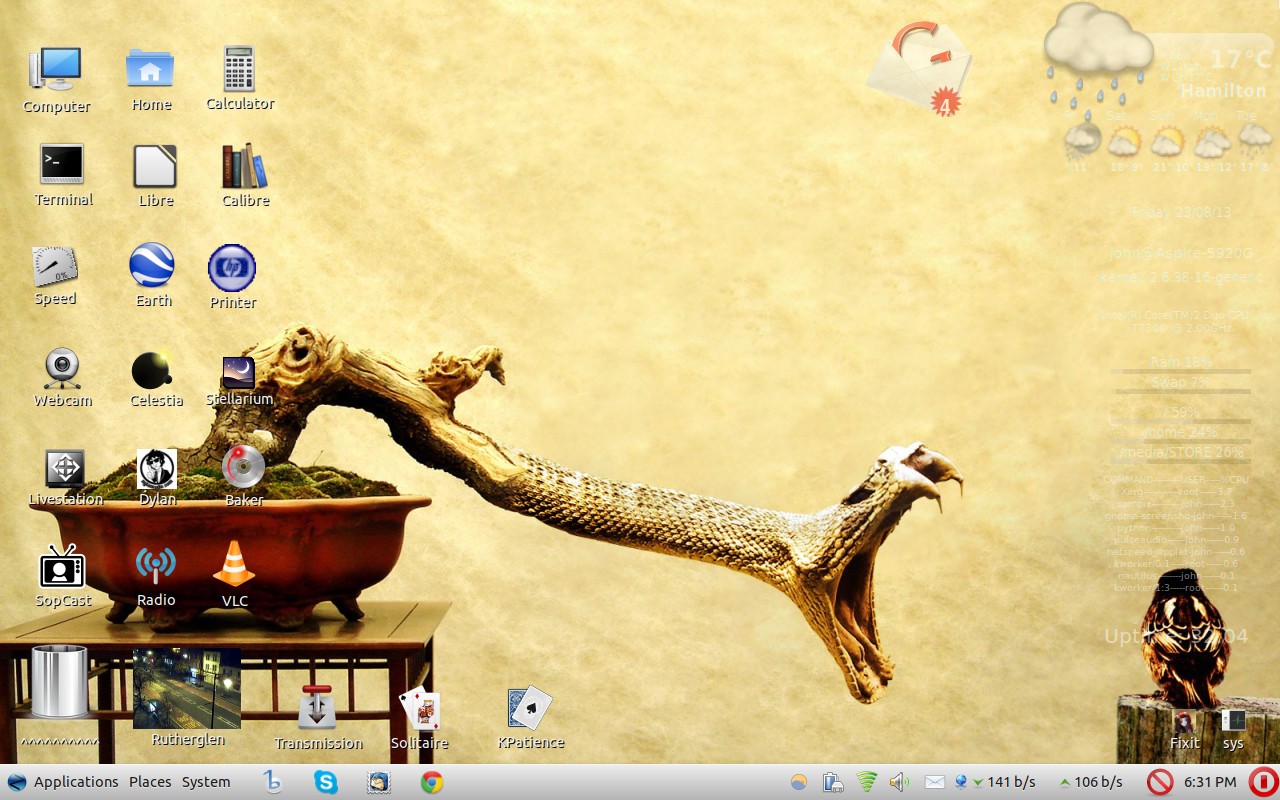Click the 6:31 PM panel clock
Viewport: 1280px width, 800px height.
(1210, 782)
